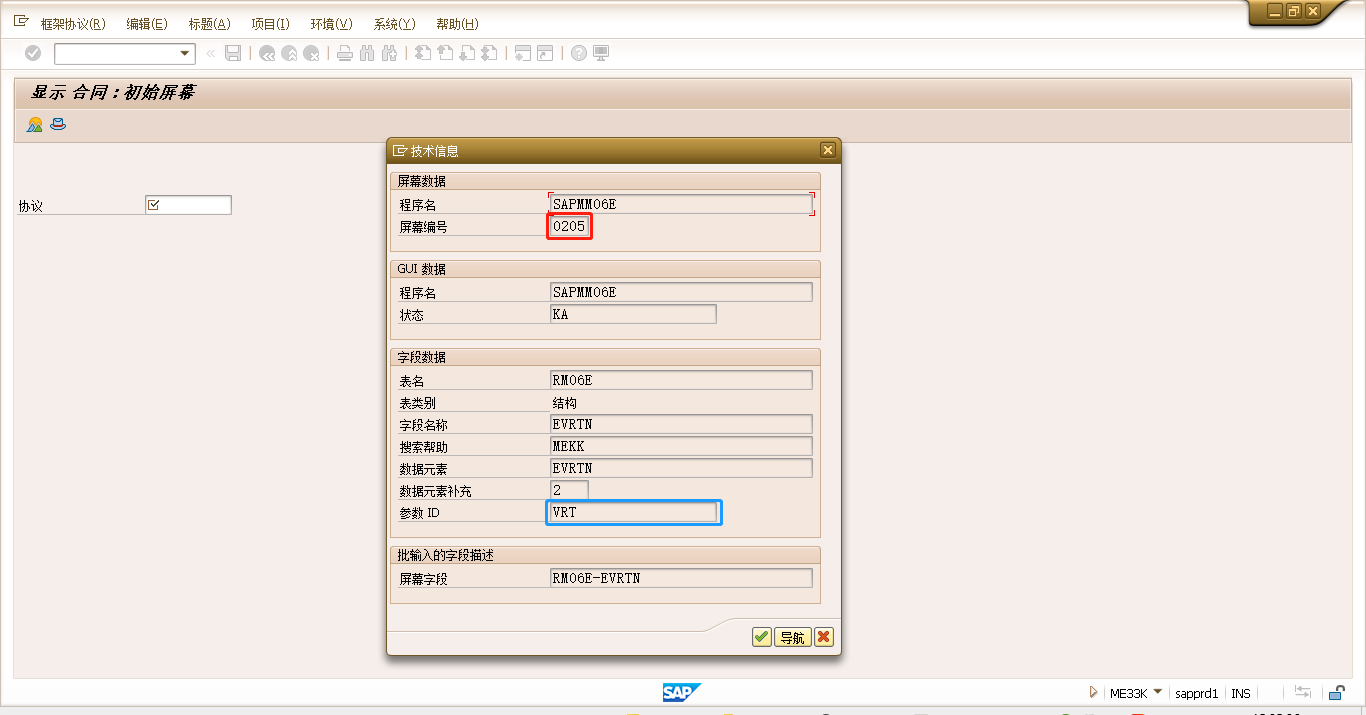The image size is (1366, 715).
Task: Open the 环境(V) menu
Action: [x=331, y=24]
